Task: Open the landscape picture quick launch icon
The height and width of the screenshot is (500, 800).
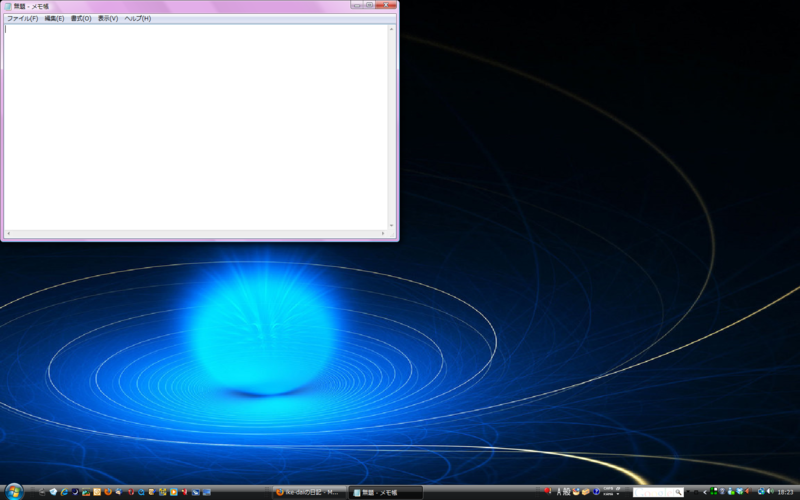Action: 86,492
